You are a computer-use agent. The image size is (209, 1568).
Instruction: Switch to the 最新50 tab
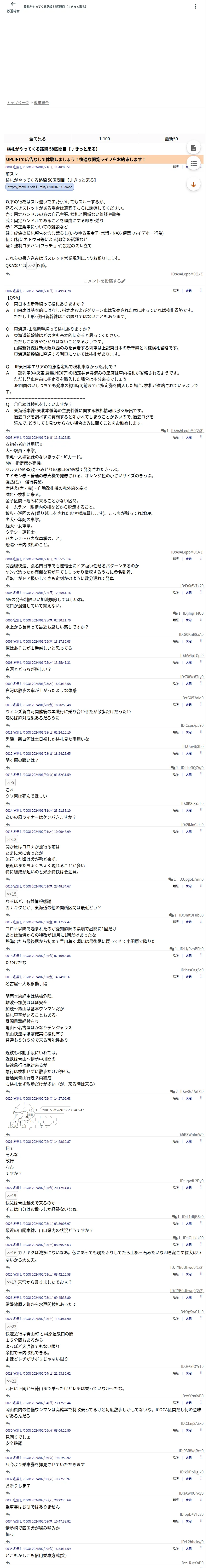[x=171, y=139]
